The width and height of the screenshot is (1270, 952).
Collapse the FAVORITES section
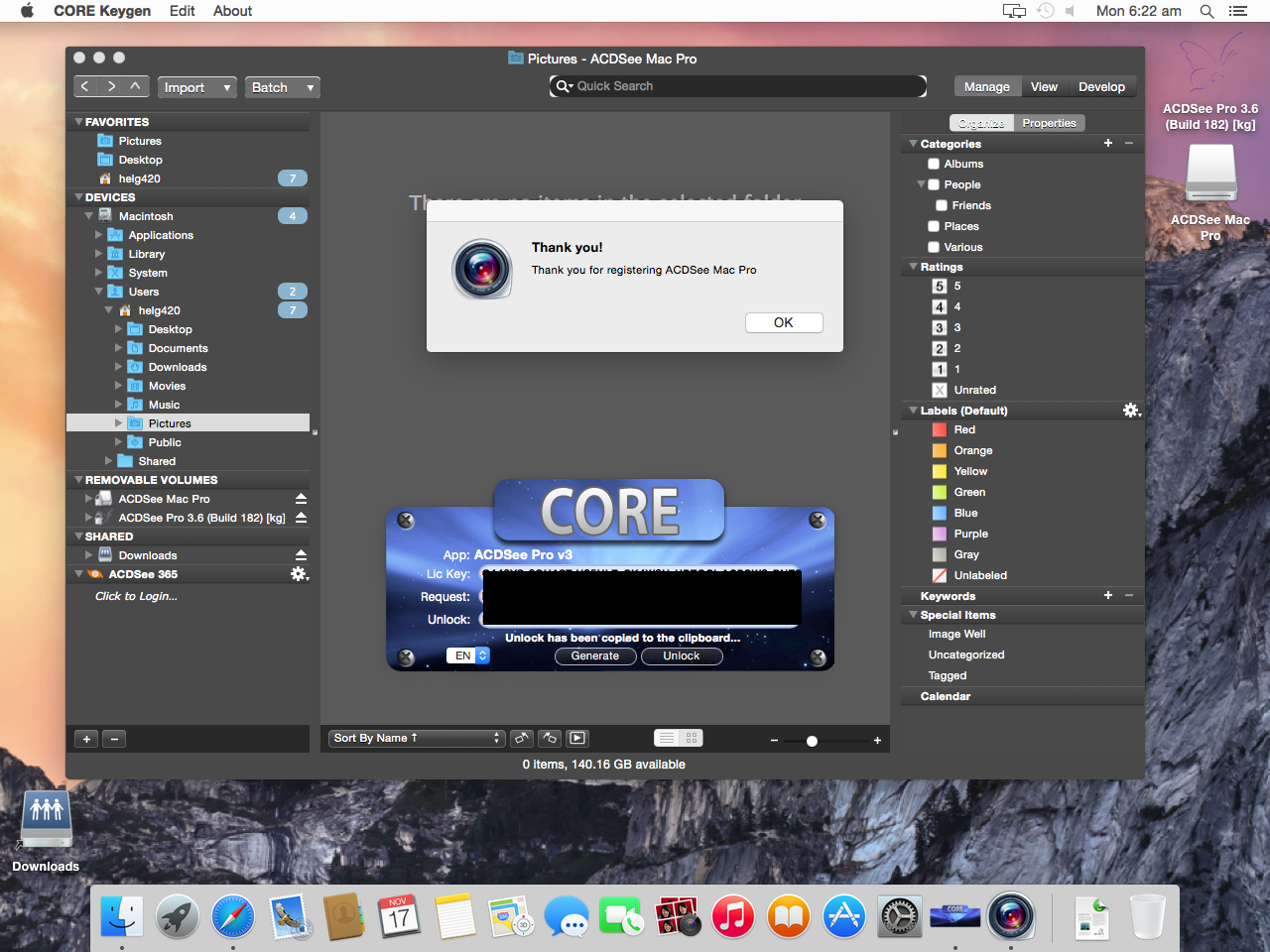coord(78,122)
